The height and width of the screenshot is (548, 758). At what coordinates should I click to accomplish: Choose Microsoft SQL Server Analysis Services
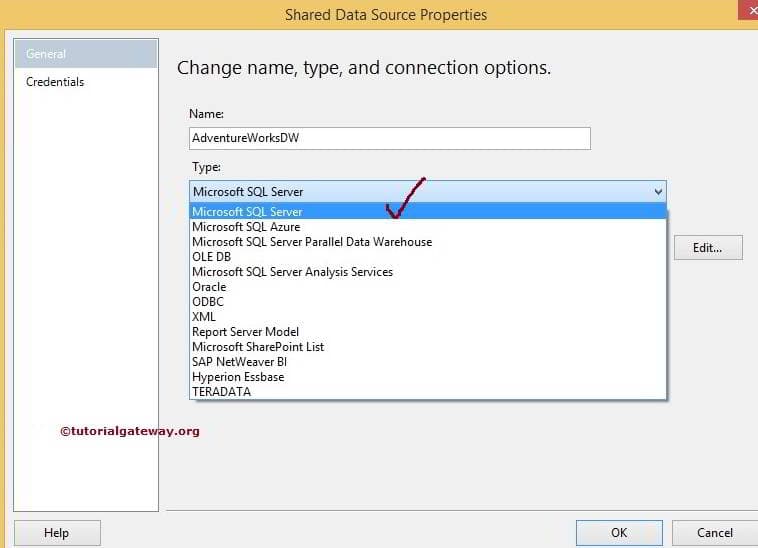(x=427, y=272)
